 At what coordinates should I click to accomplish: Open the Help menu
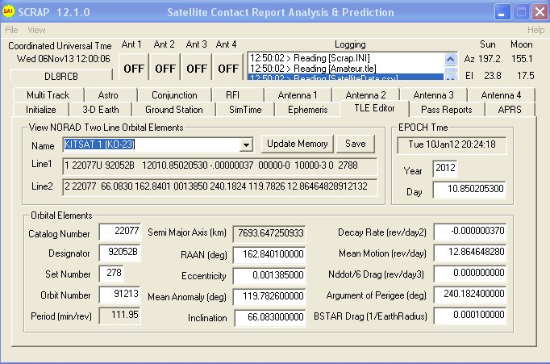pyautogui.click(x=536, y=30)
